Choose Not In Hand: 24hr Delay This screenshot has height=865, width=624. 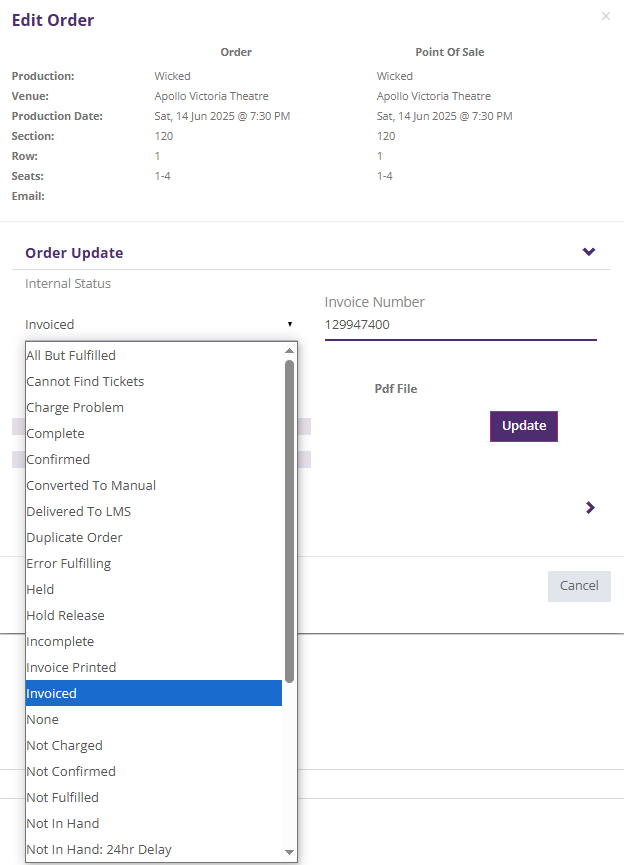coord(150,849)
